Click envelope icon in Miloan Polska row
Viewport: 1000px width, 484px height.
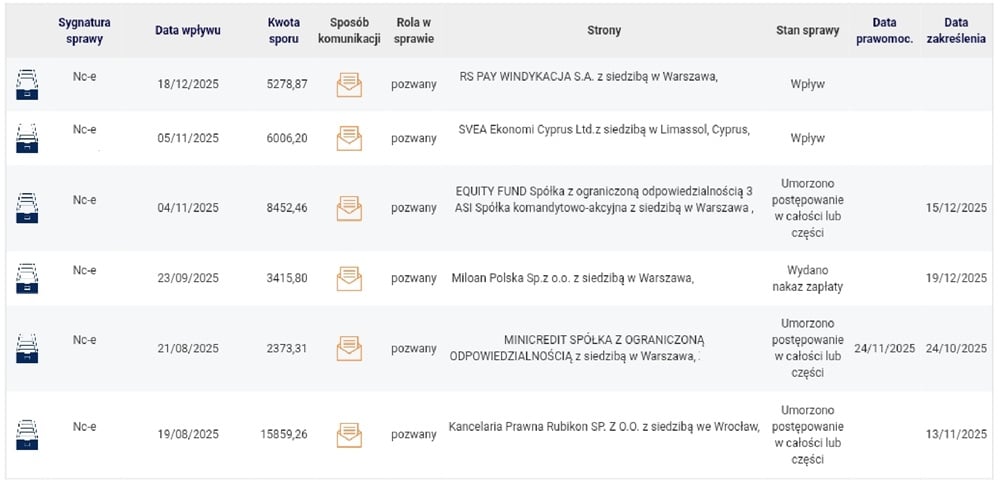tap(349, 277)
